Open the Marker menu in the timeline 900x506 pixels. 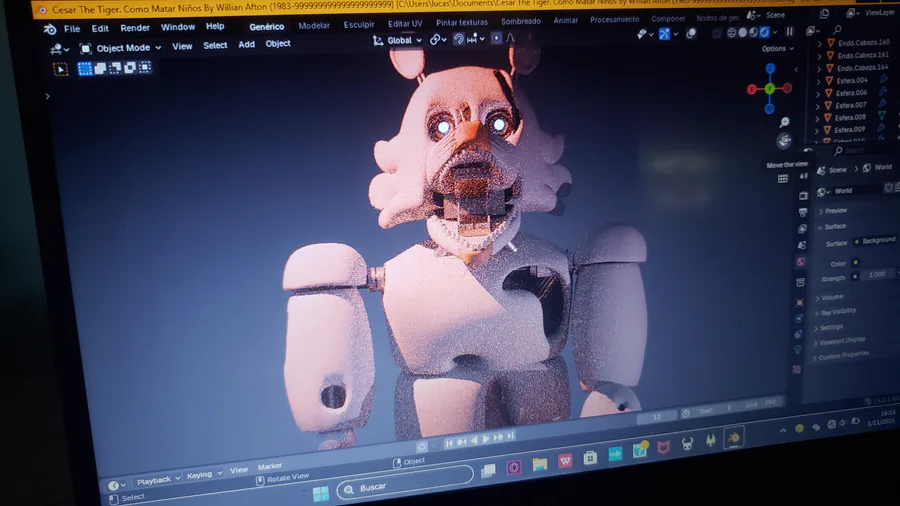coord(270,466)
